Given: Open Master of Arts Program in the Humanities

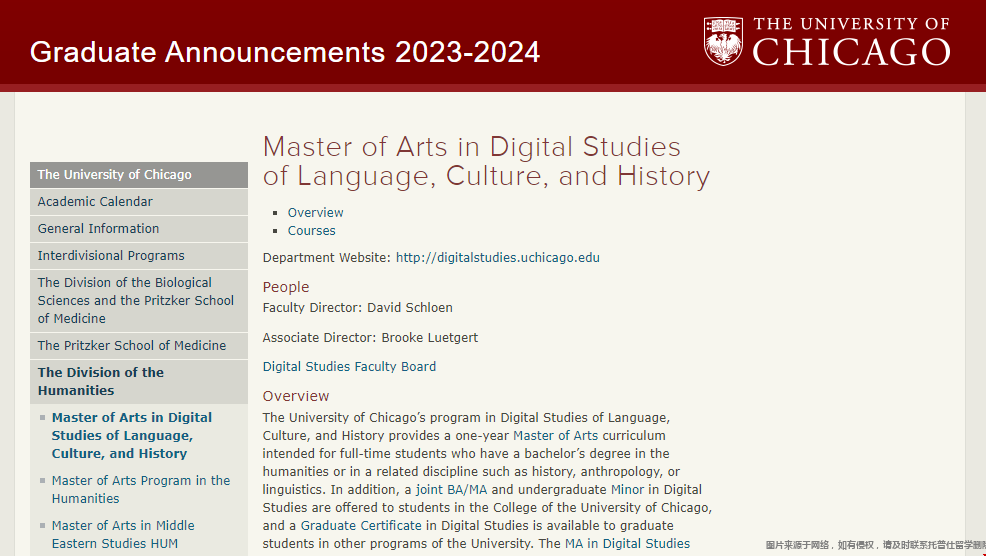Looking at the screenshot, I should (x=141, y=489).
